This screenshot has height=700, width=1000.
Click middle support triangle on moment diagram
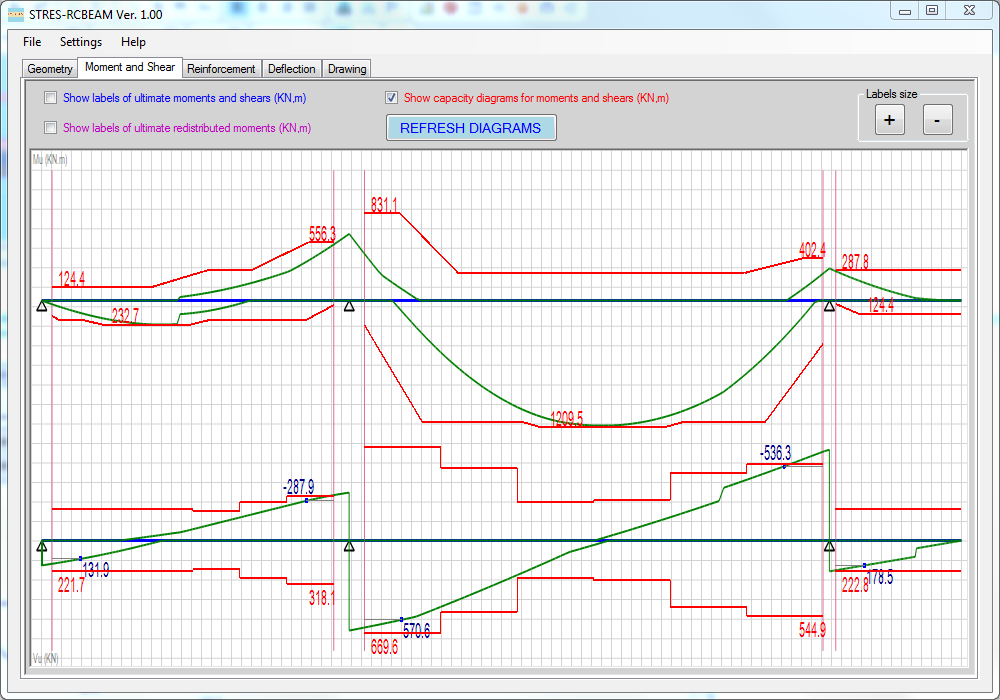349,307
